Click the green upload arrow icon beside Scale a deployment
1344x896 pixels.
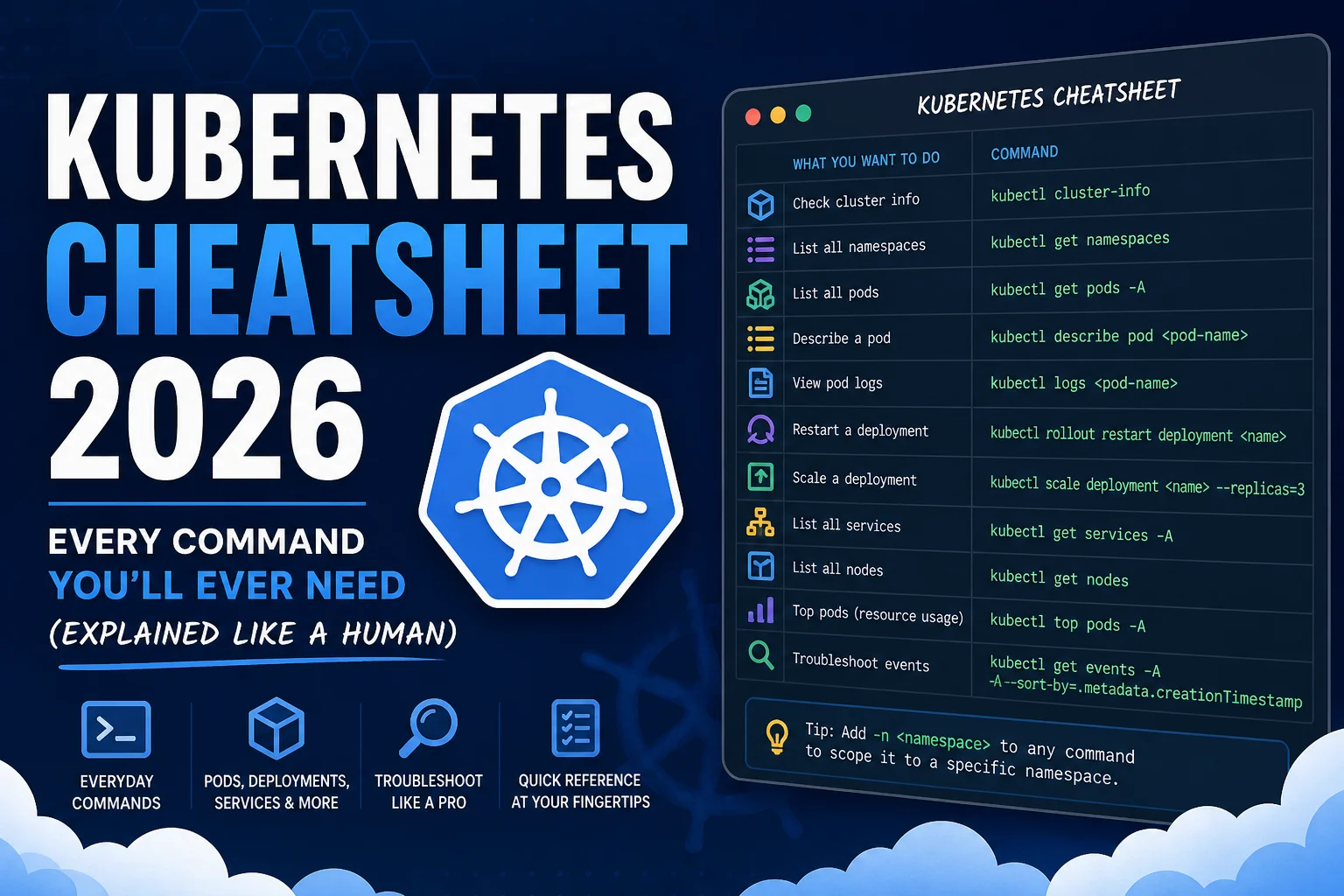(760, 477)
